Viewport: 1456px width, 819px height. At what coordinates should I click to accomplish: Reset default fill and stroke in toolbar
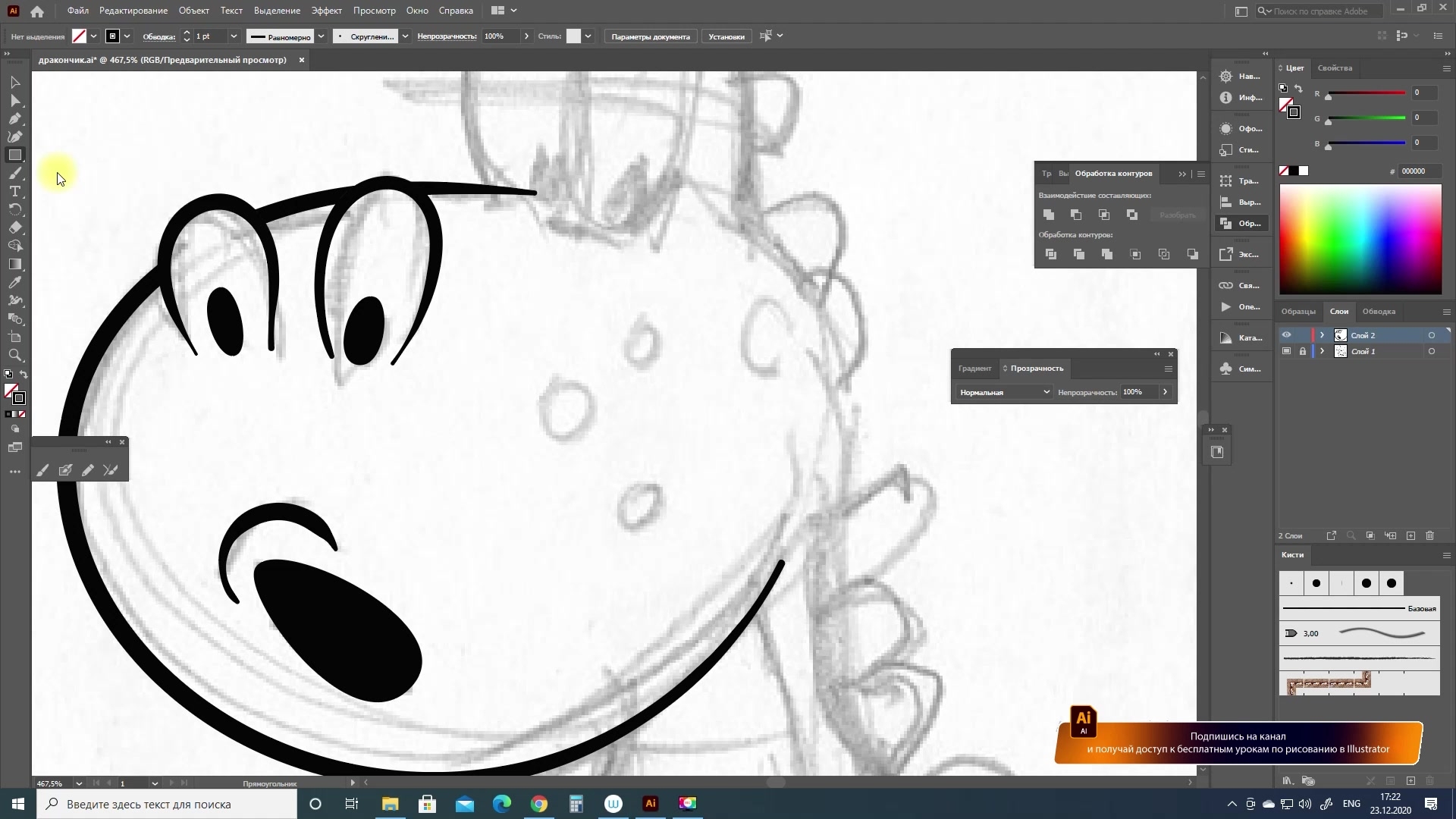click(8, 375)
